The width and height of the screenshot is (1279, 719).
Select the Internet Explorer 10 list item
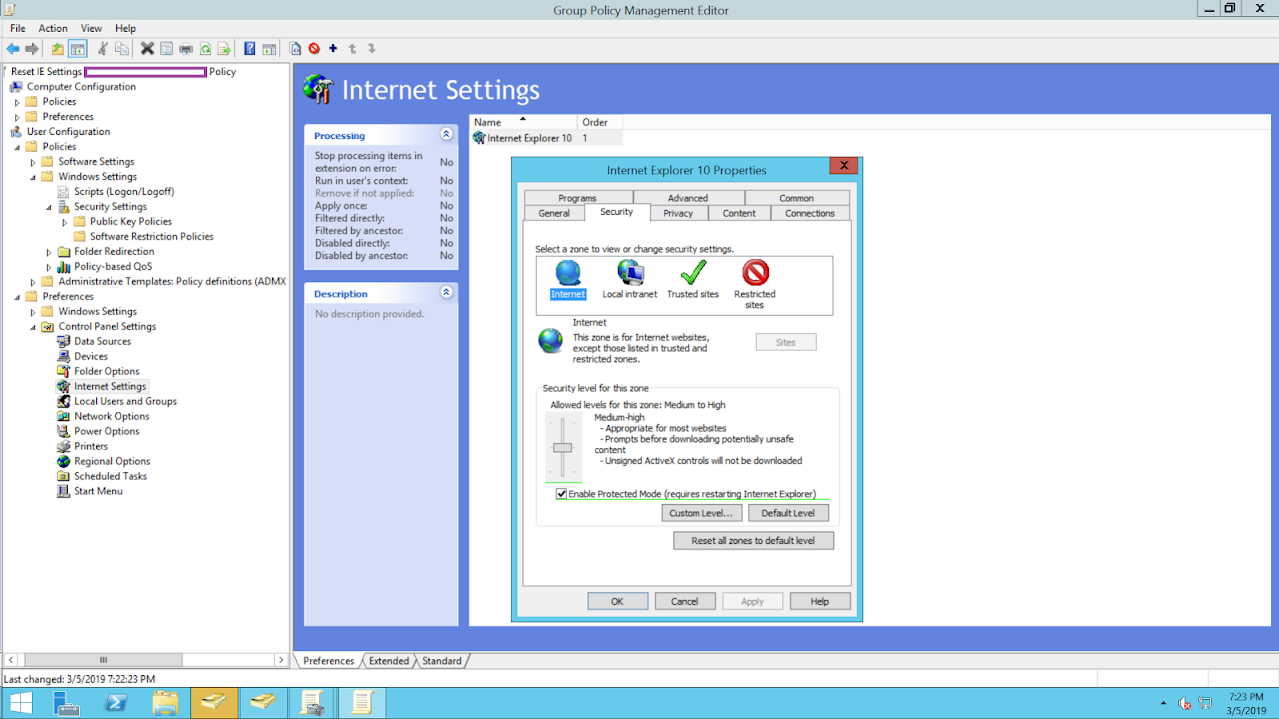tap(546, 138)
